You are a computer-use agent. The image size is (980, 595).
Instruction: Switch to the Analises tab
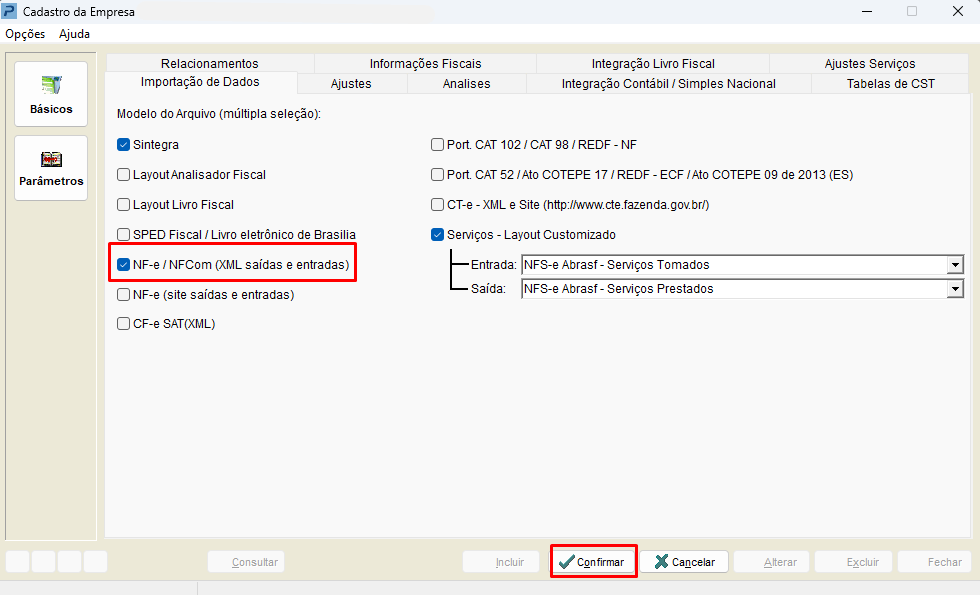click(x=466, y=84)
